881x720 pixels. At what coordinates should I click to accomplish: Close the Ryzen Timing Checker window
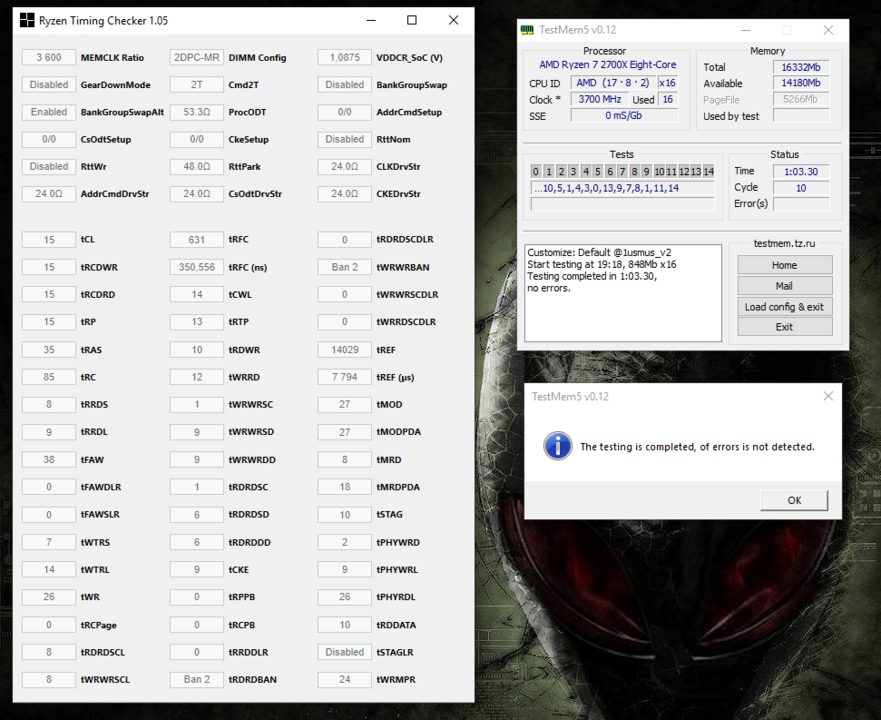tap(453, 20)
